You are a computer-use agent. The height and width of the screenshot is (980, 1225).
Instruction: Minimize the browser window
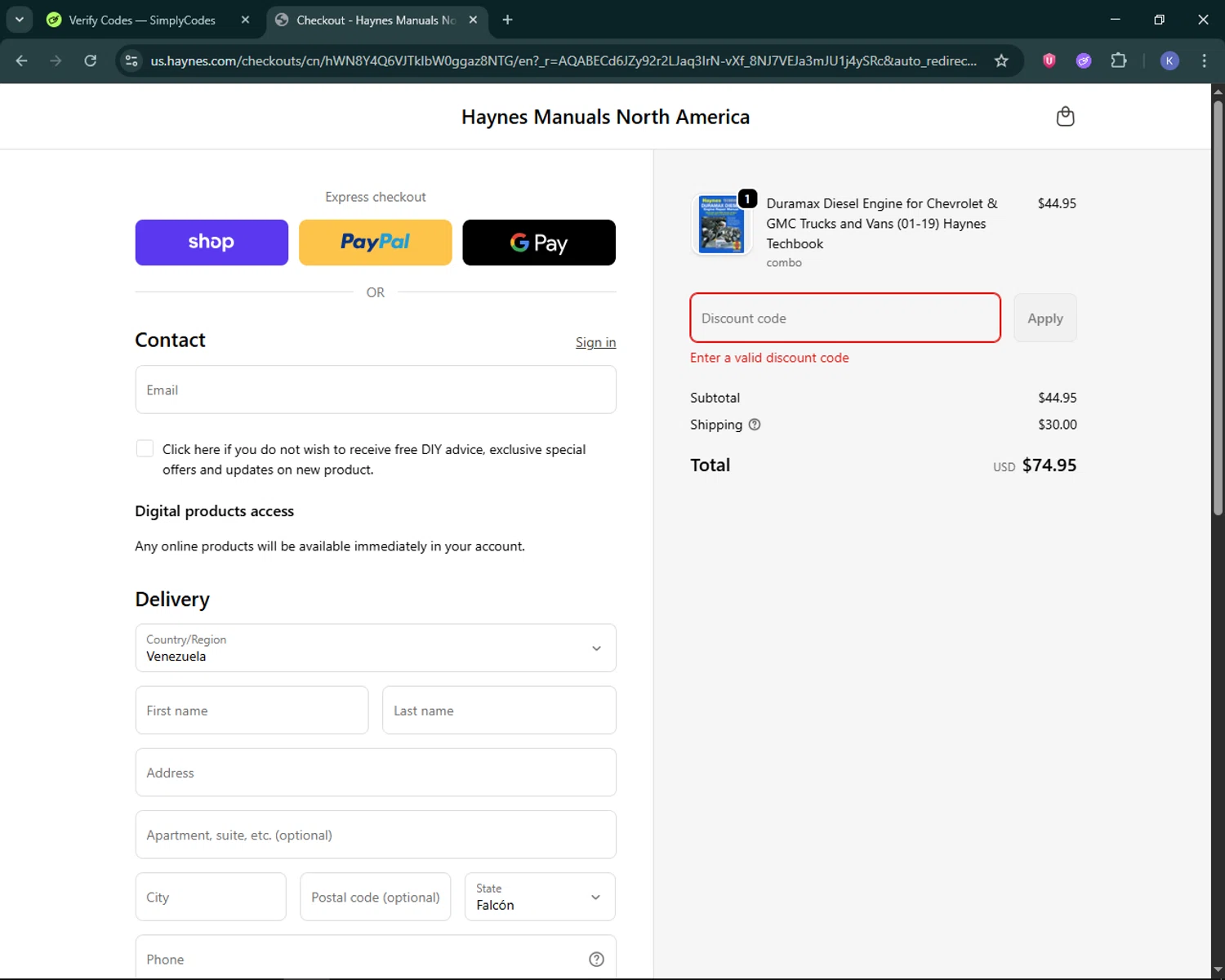click(1116, 20)
